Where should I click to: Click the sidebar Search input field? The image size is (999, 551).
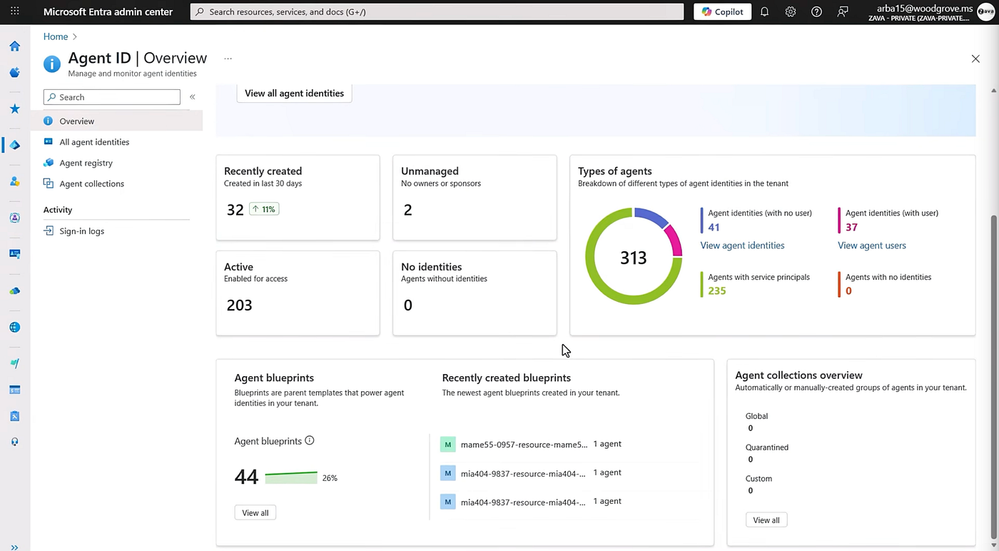point(112,97)
